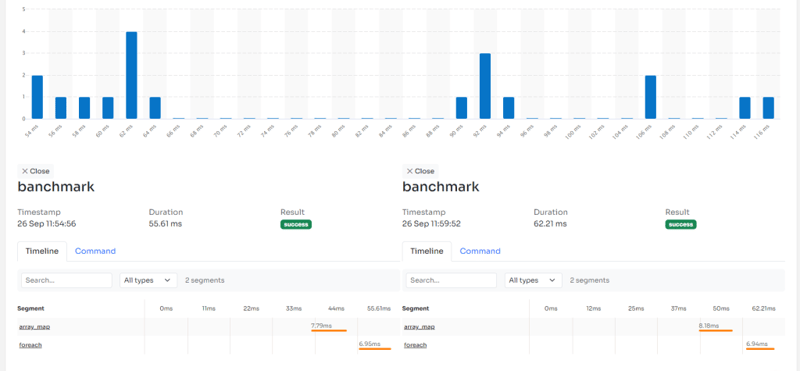Open array_map segment link in left panel
The height and width of the screenshot is (371, 800).
tap(35, 327)
